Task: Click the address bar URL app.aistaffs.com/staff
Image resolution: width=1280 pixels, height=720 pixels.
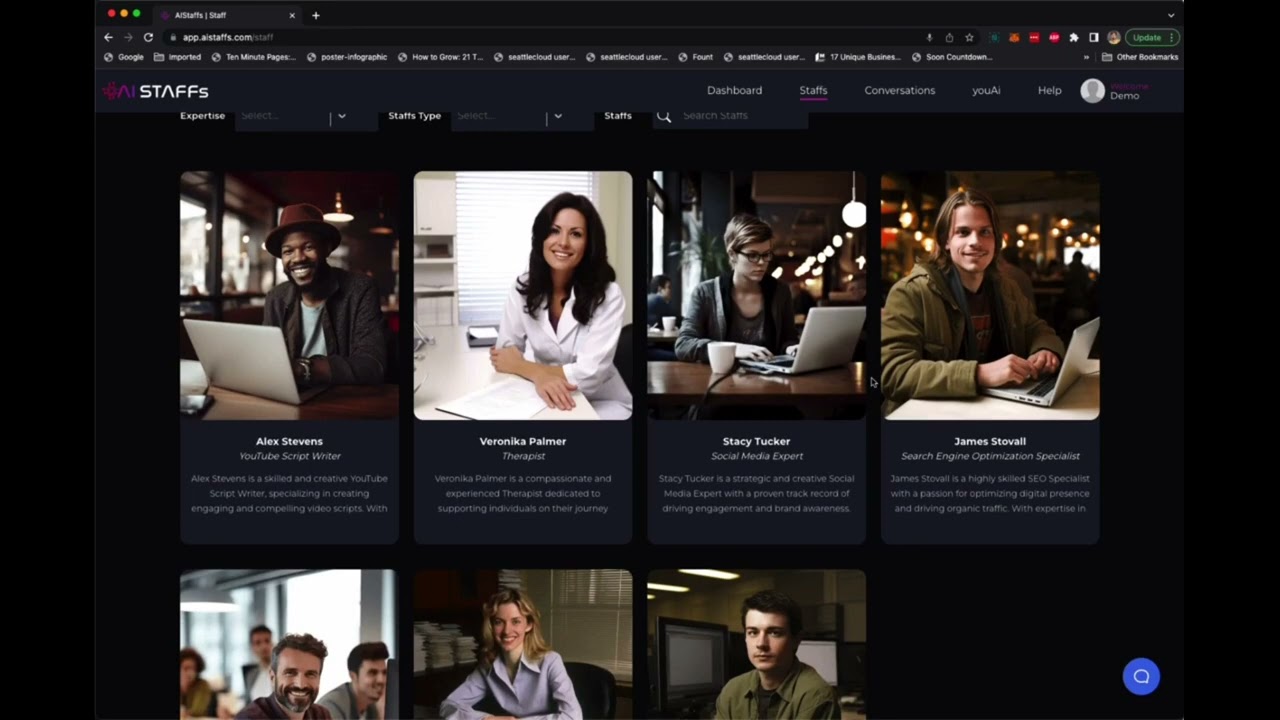Action: (227, 37)
